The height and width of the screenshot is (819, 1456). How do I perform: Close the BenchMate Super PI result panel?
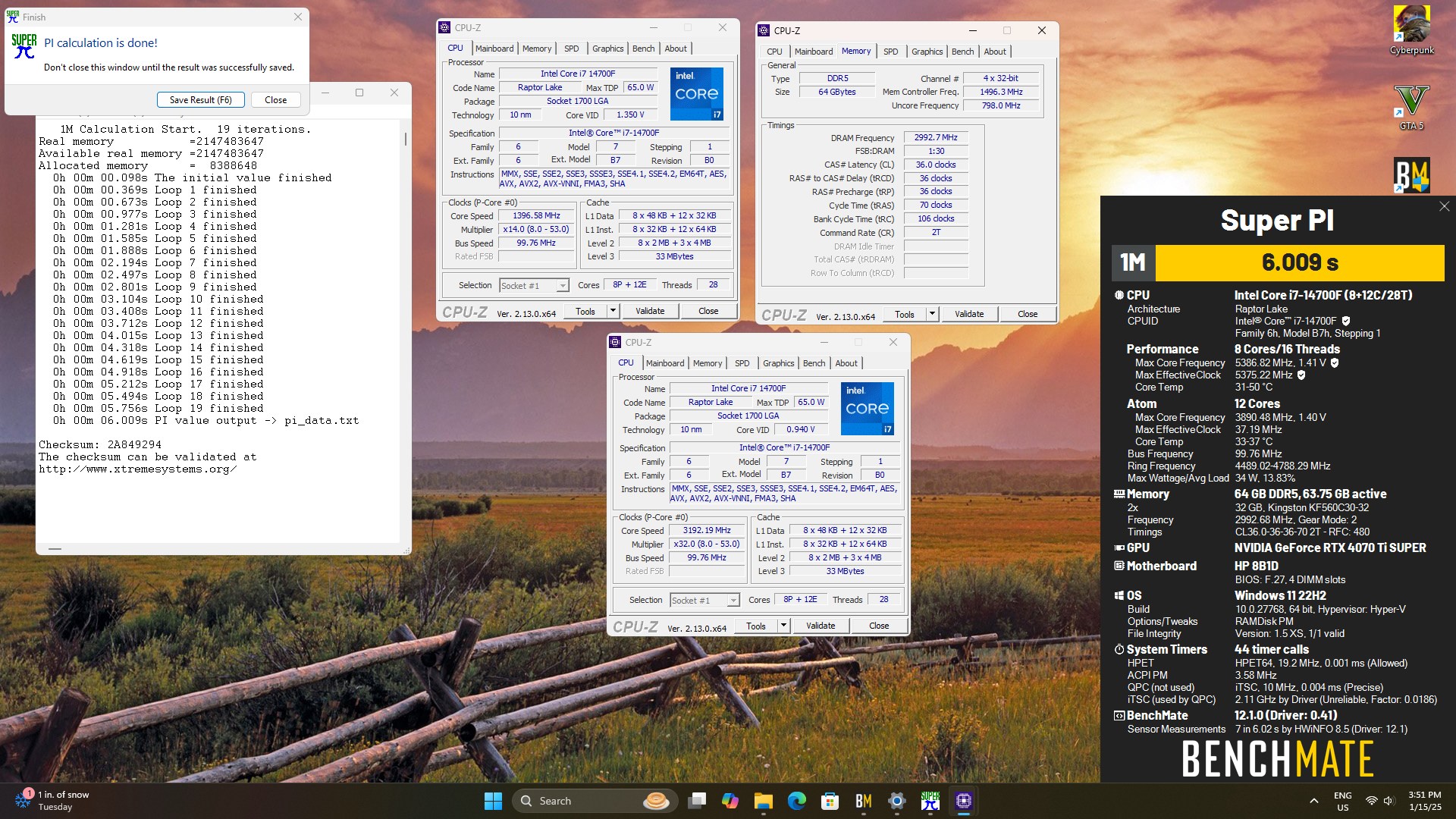(x=1444, y=206)
